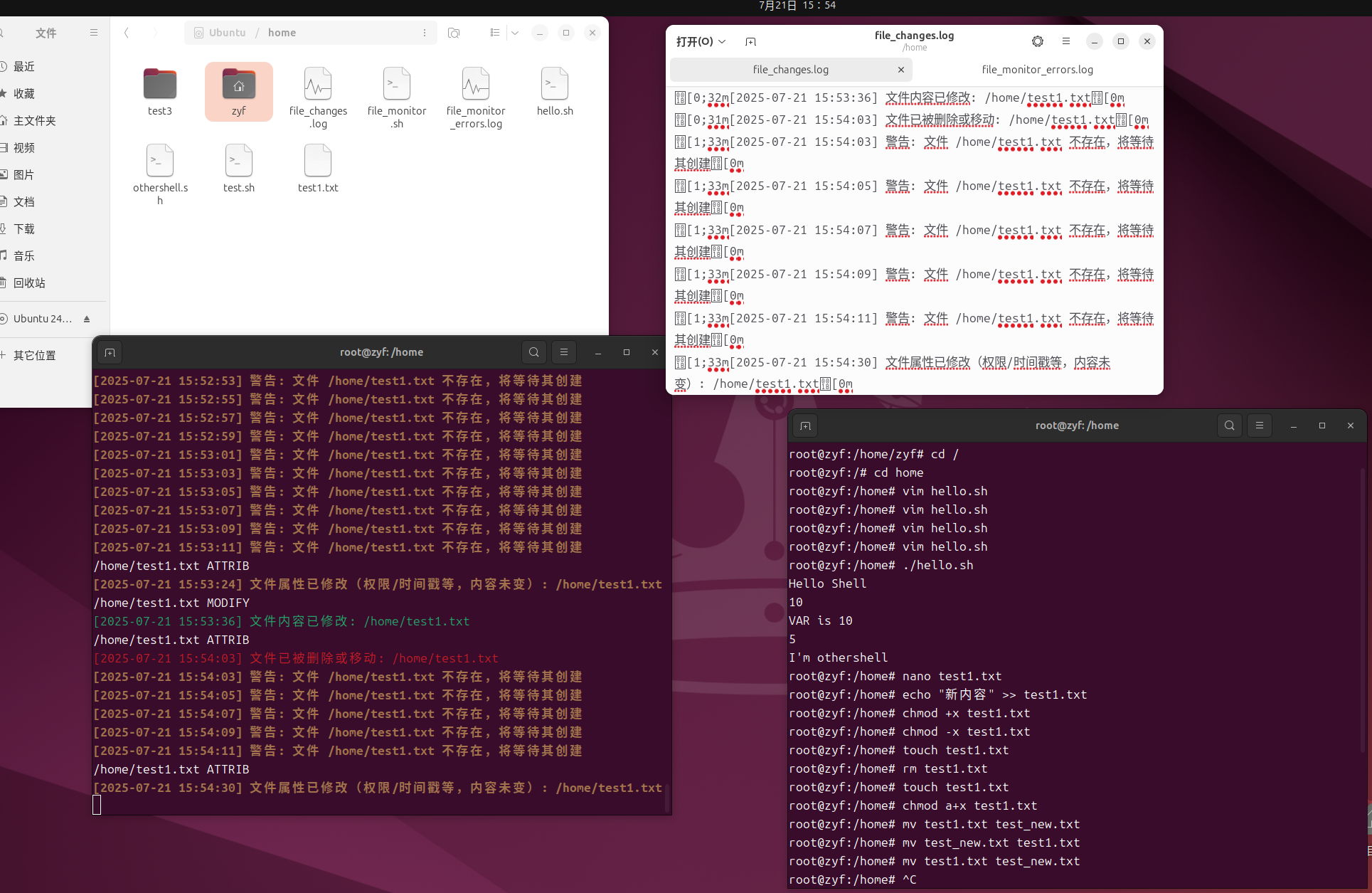Go to 下载 in sidebar
The width and height of the screenshot is (1372, 893).
(x=24, y=229)
